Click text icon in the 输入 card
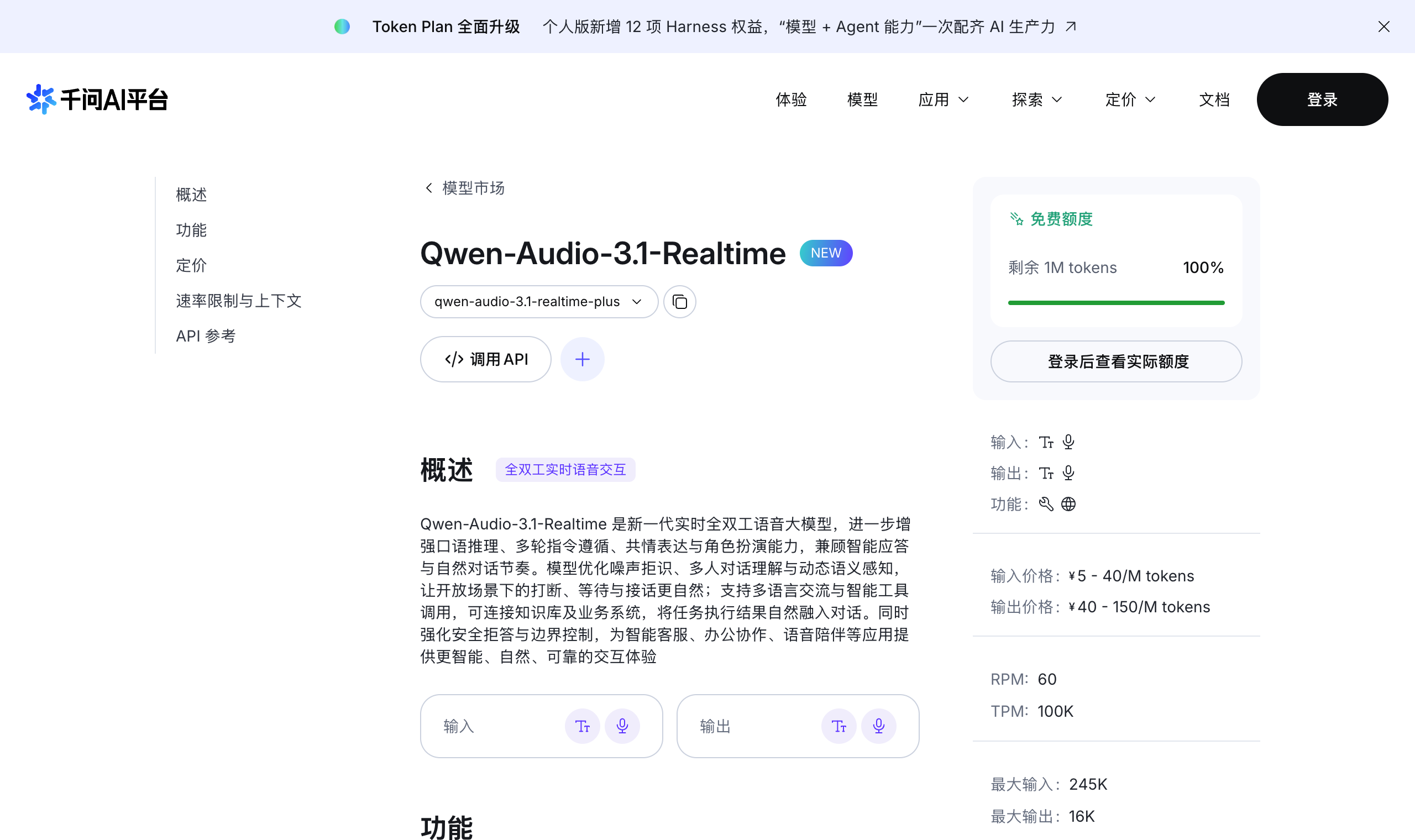Viewport: 1415px width, 840px height. click(x=582, y=726)
